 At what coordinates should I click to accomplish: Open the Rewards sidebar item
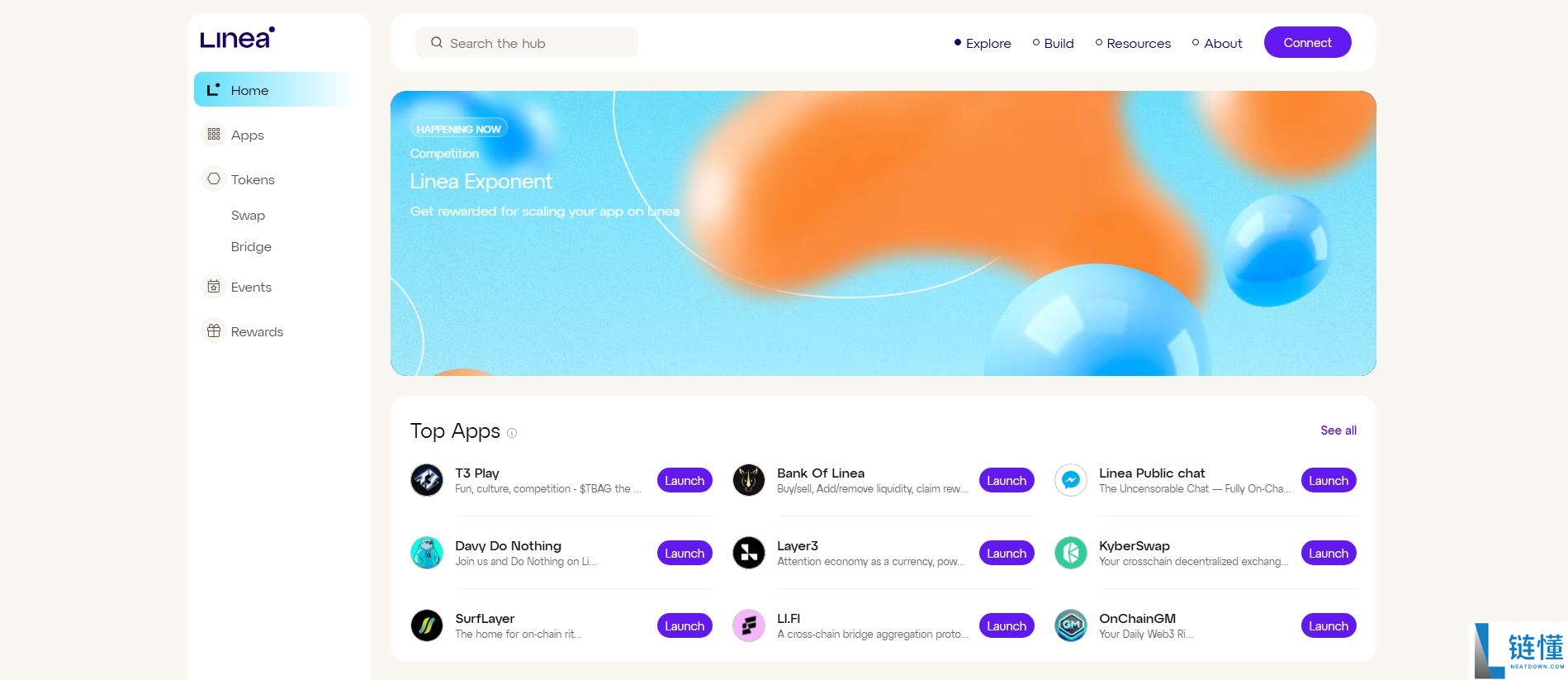(273, 331)
